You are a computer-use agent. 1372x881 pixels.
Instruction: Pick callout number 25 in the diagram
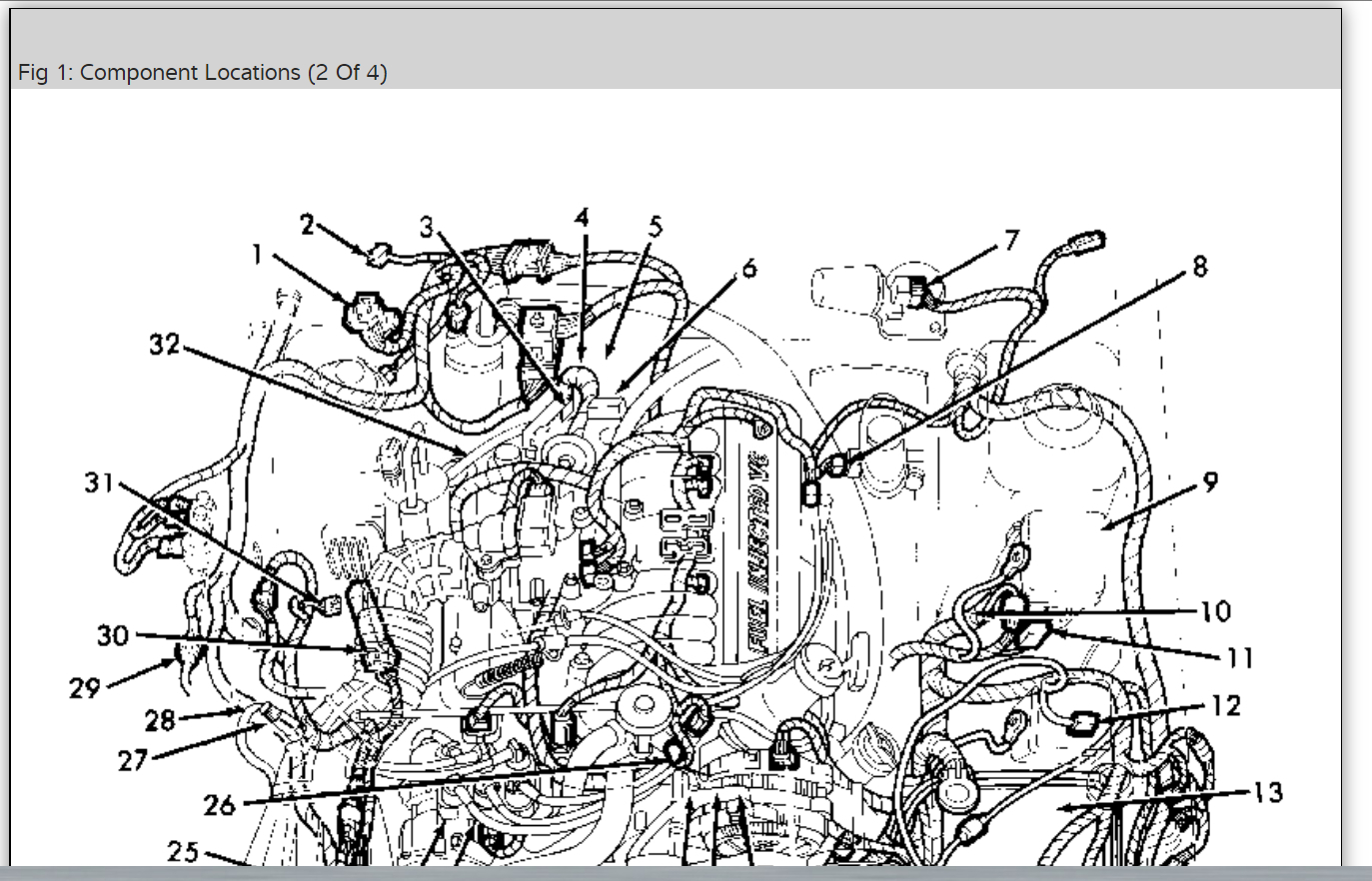183,852
